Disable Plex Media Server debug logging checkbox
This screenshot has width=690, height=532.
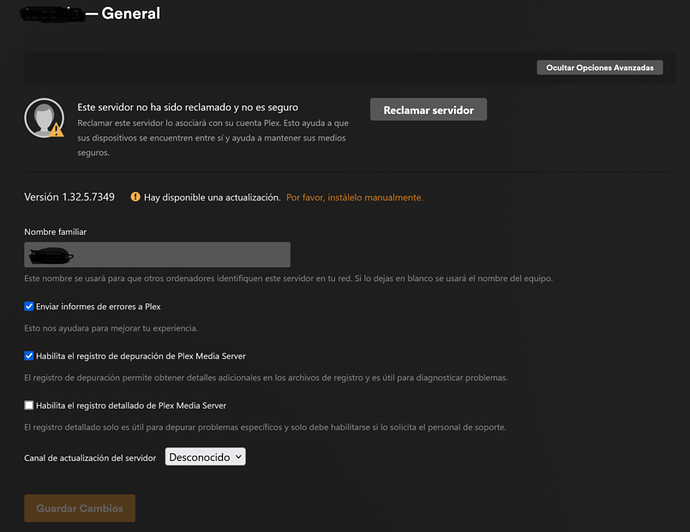coord(29,356)
